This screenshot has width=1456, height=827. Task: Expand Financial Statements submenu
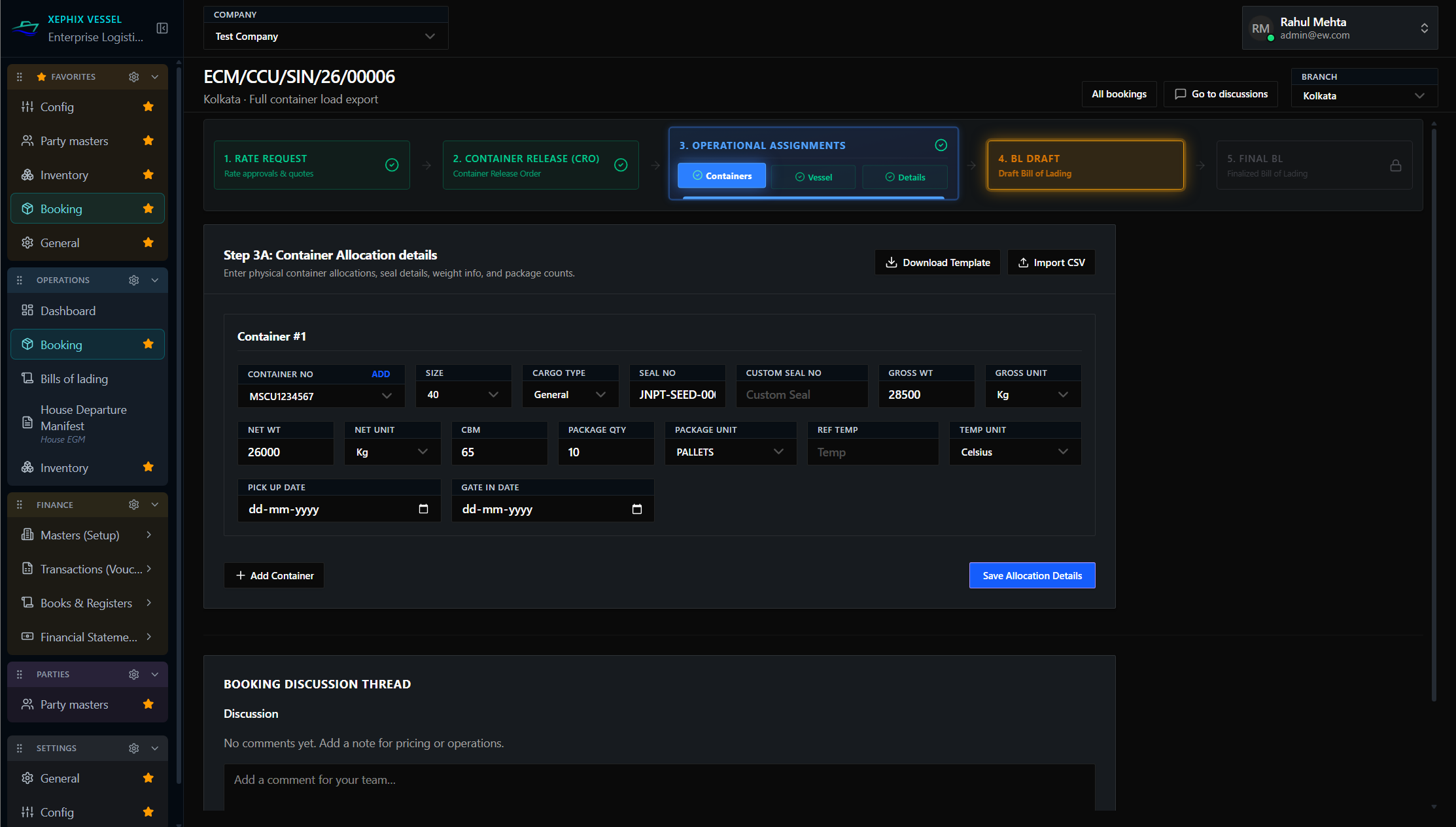click(88, 637)
